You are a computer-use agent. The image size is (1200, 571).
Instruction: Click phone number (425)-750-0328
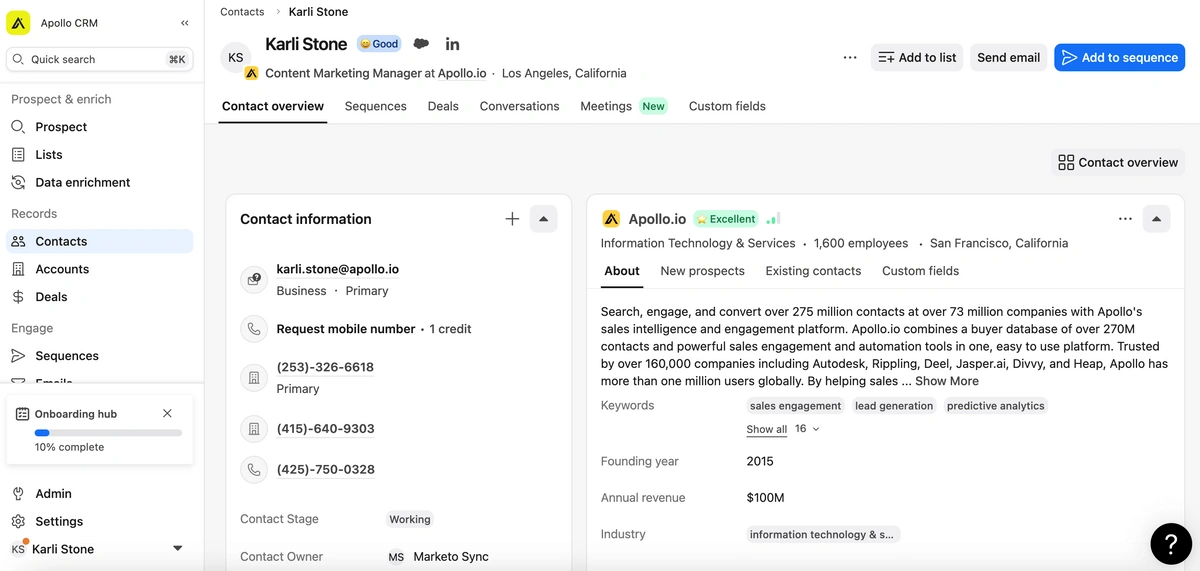point(325,470)
